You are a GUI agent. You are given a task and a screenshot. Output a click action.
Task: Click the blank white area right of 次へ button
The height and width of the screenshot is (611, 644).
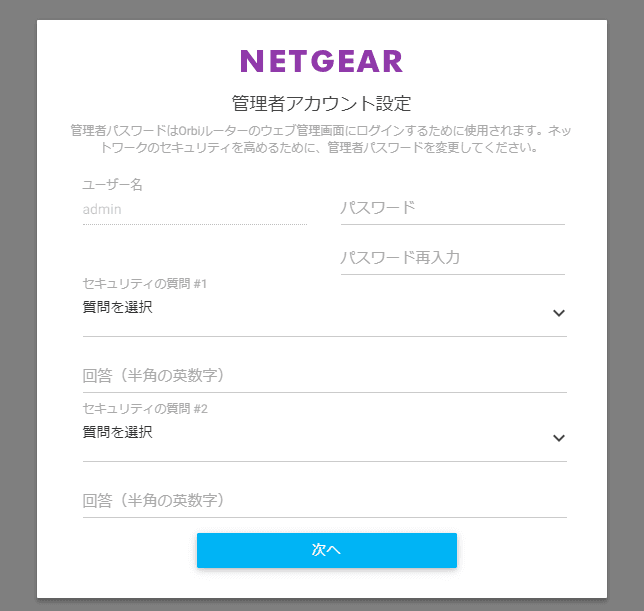point(530,551)
